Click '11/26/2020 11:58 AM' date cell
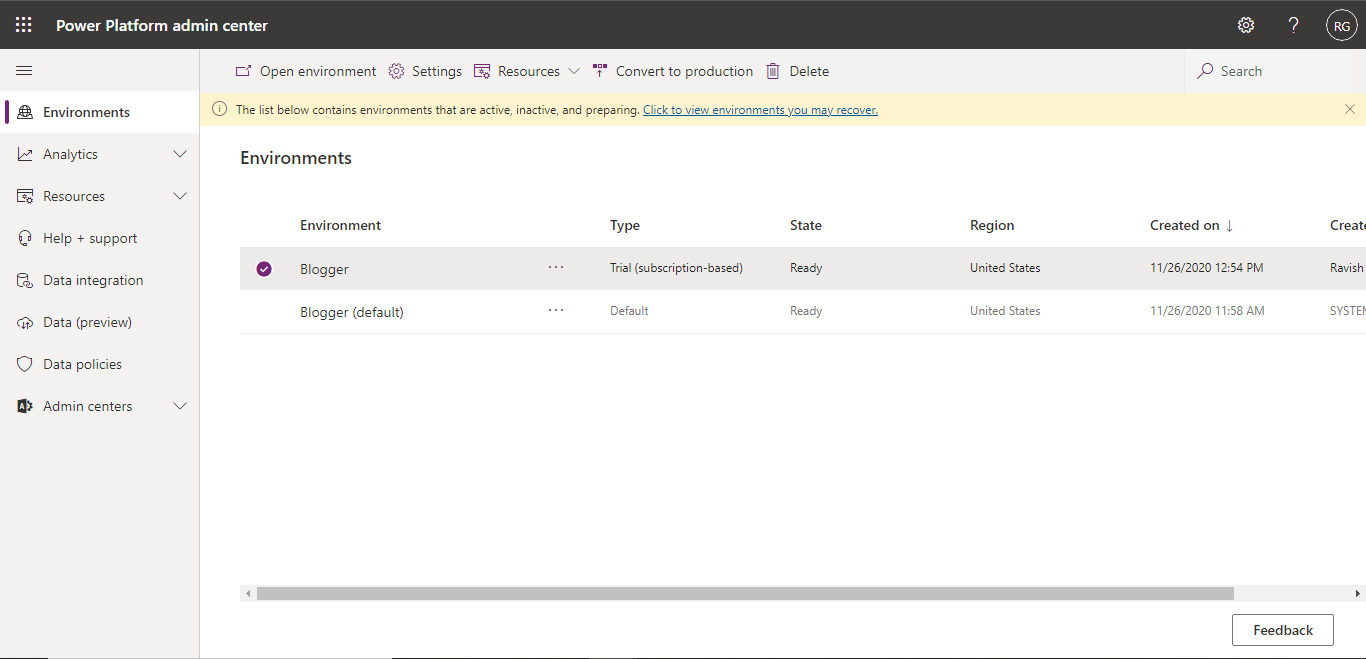This screenshot has width=1366, height=659. click(1207, 311)
